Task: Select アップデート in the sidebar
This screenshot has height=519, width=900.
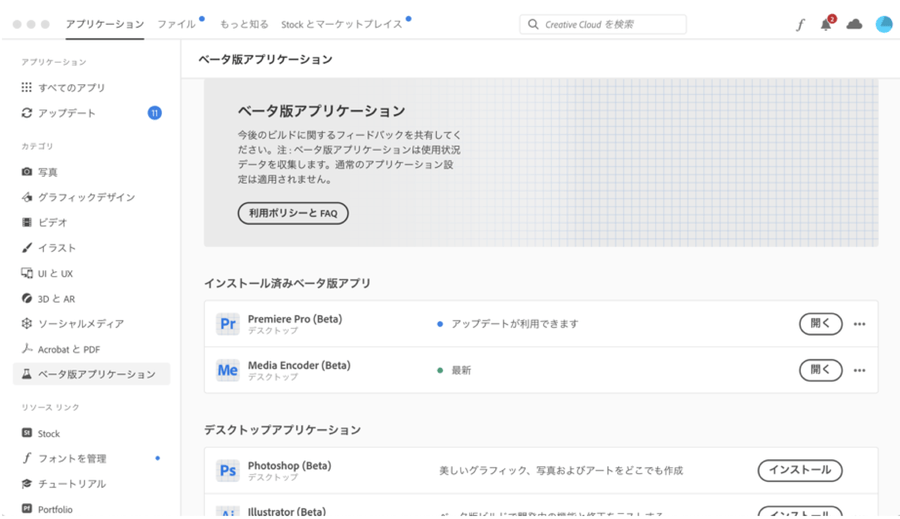Action: click(x=67, y=113)
